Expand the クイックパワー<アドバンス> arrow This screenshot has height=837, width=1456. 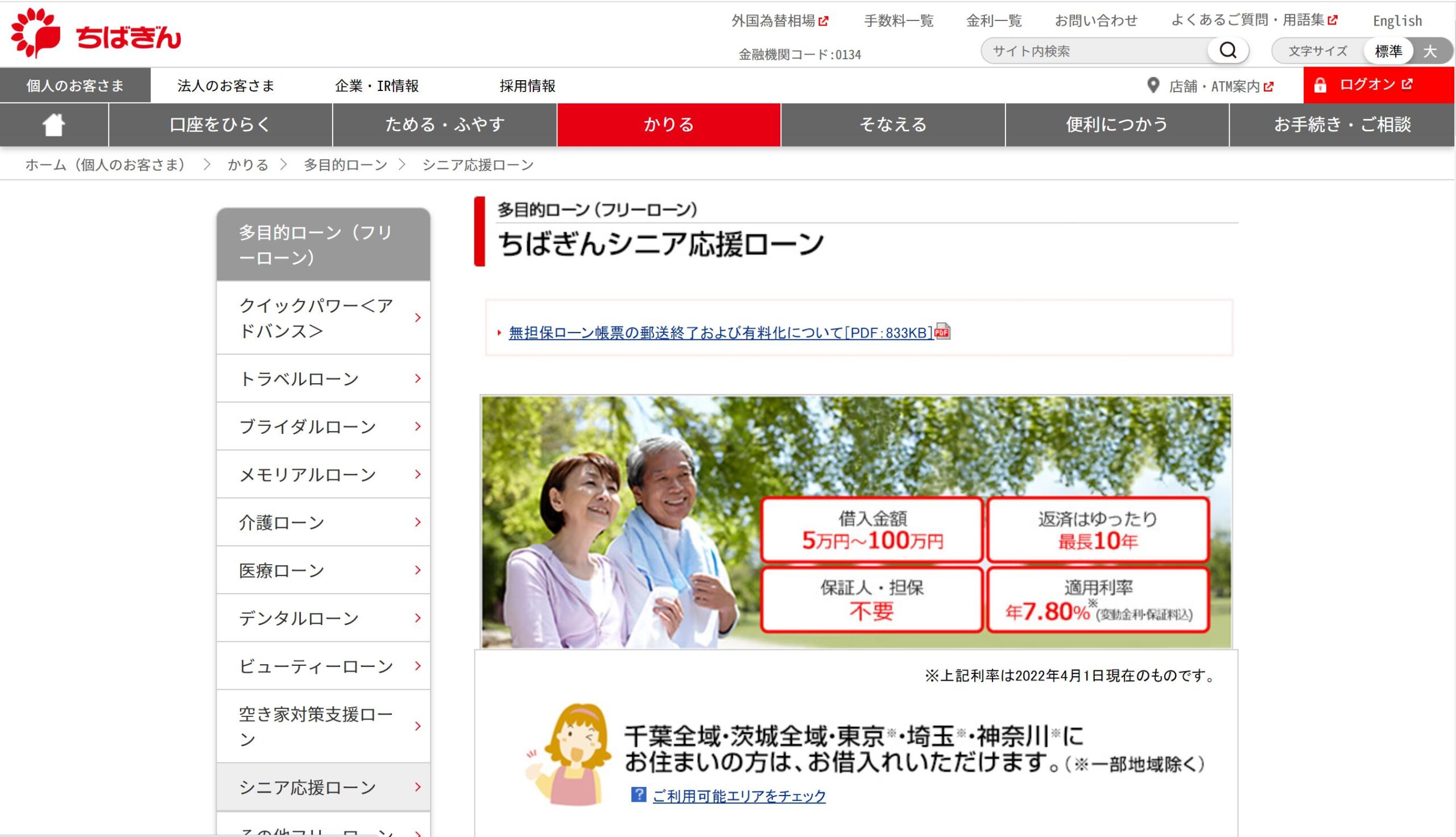pyautogui.click(x=418, y=317)
